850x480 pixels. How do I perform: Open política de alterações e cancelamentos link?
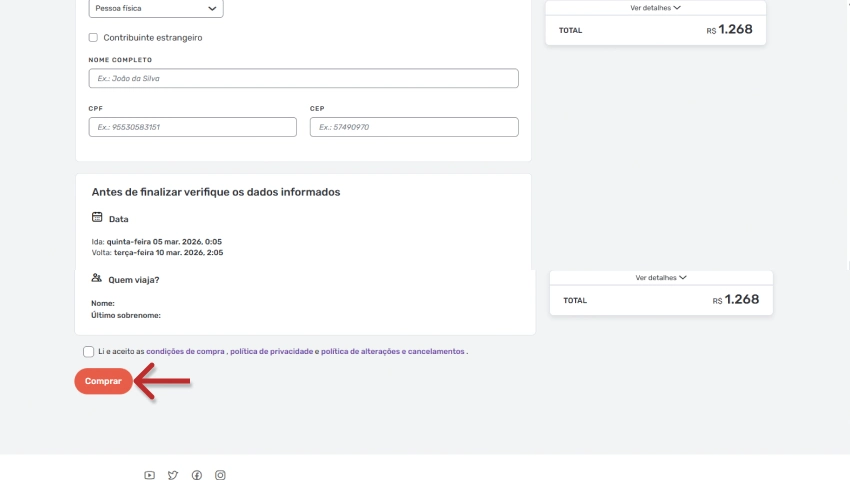click(x=393, y=352)
